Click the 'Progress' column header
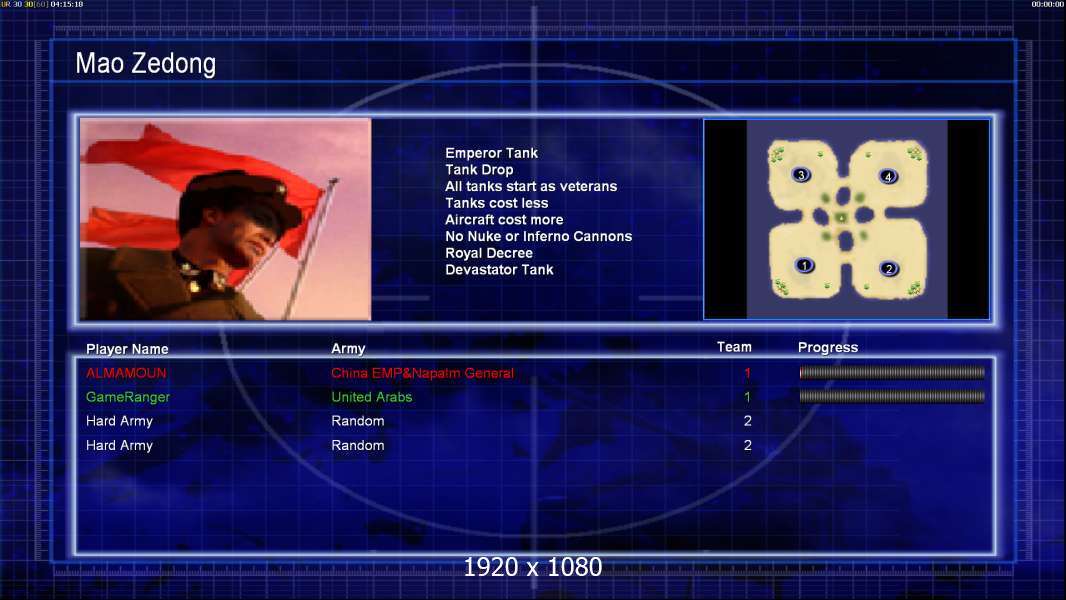The height and width of the screenshot is (600, 1066). pos(828,347)
